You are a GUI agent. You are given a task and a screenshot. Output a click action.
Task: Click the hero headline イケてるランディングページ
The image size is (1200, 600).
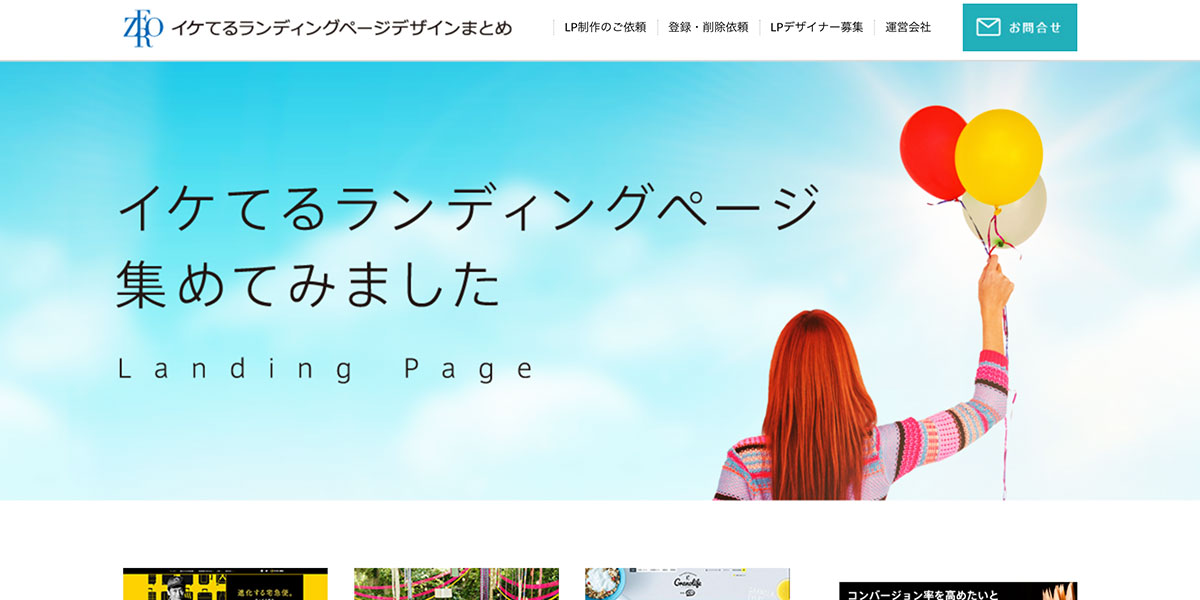468,210
